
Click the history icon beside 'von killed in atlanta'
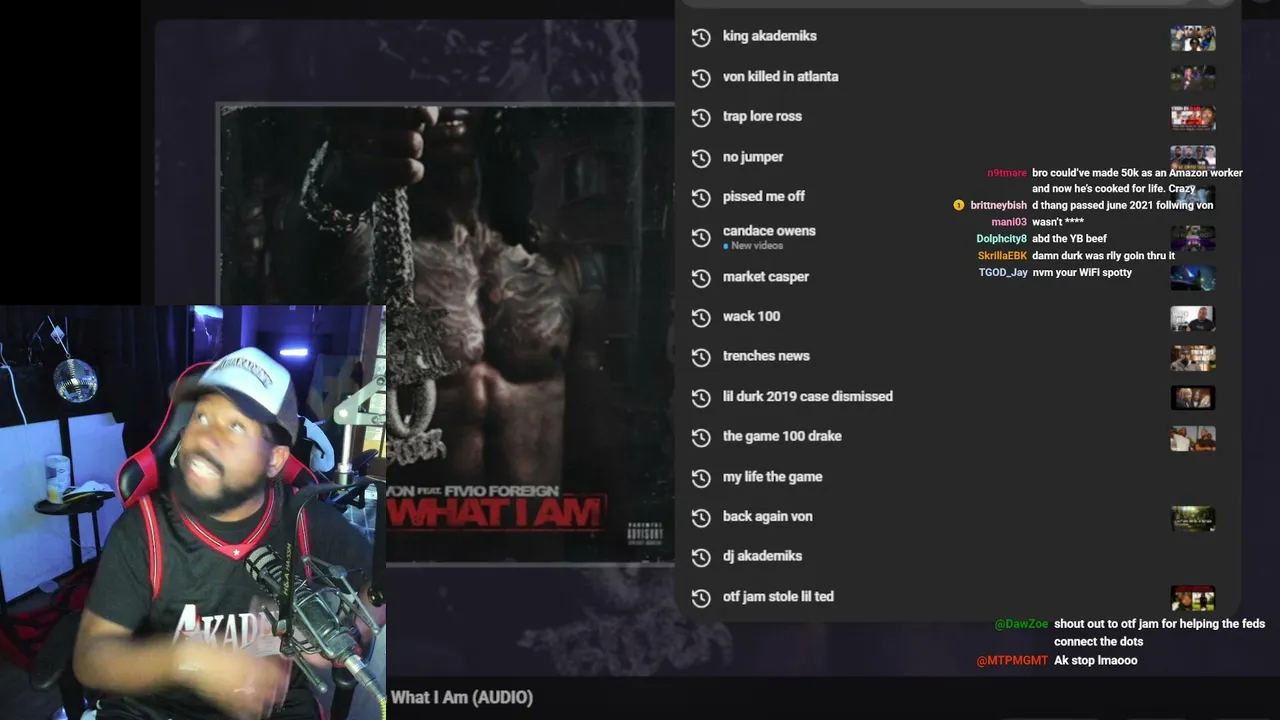click(x=701, y=77)
